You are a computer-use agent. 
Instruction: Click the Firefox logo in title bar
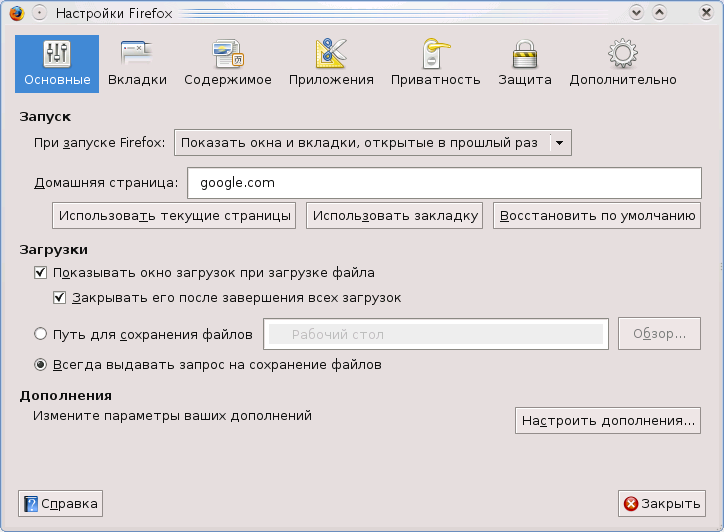(x=17, y=13)
